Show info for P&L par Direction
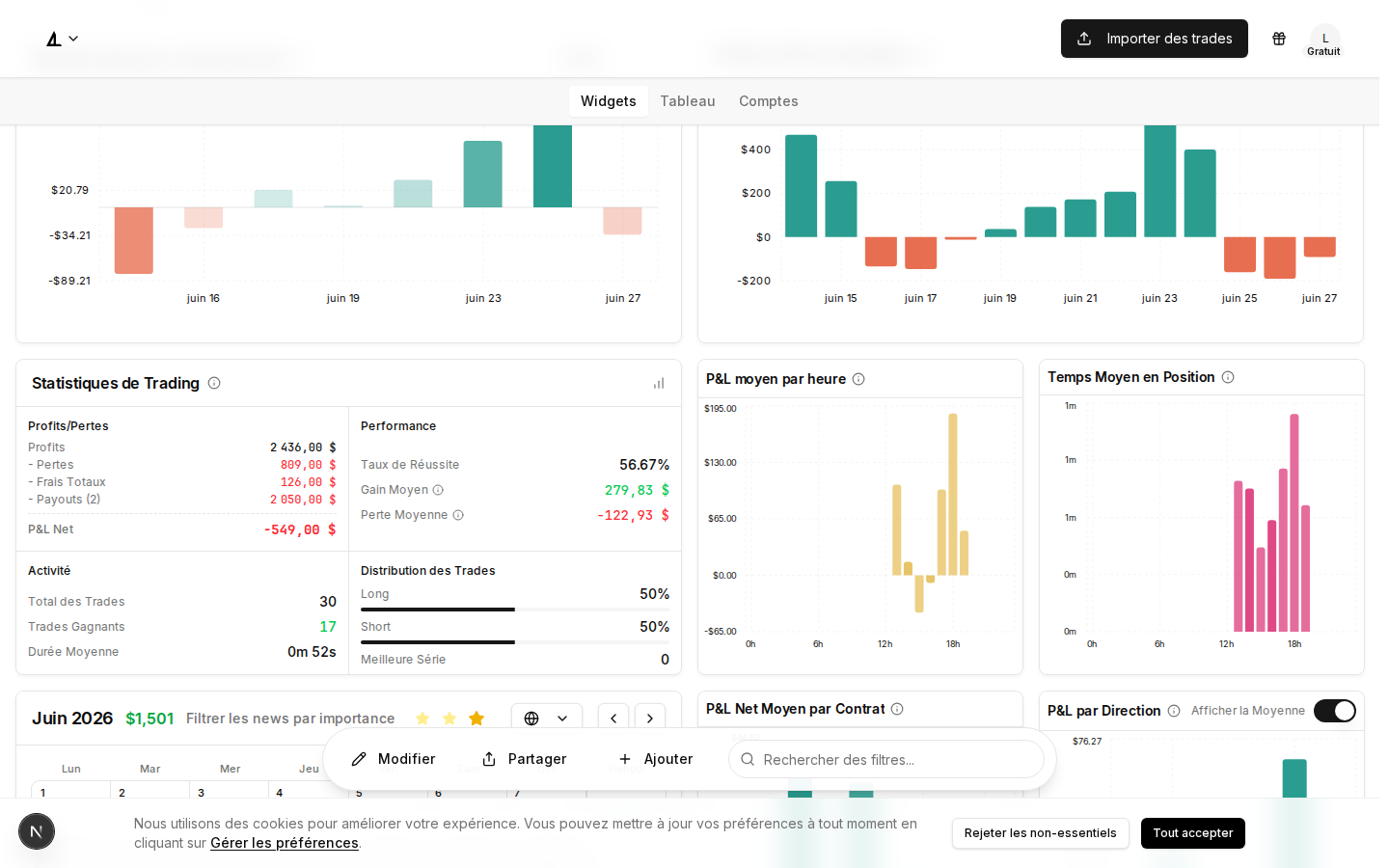Image resolution: width=1389 pixels, height=868 pixels. click(x=1174, y=711)
